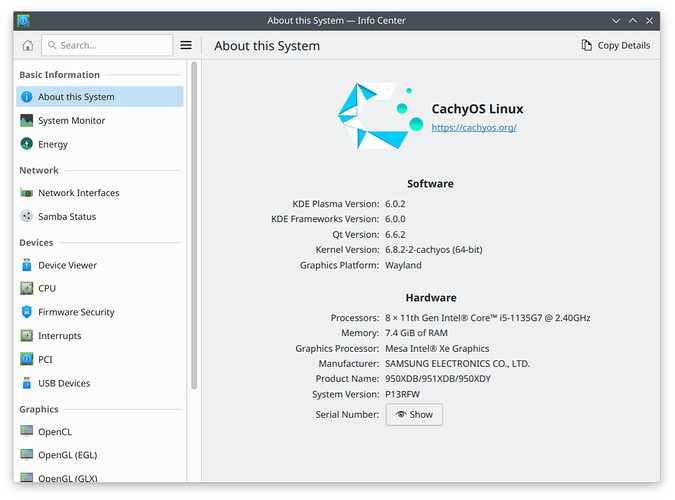Select About this System in sidebar
Screen dimensions: 675x500
76,97
